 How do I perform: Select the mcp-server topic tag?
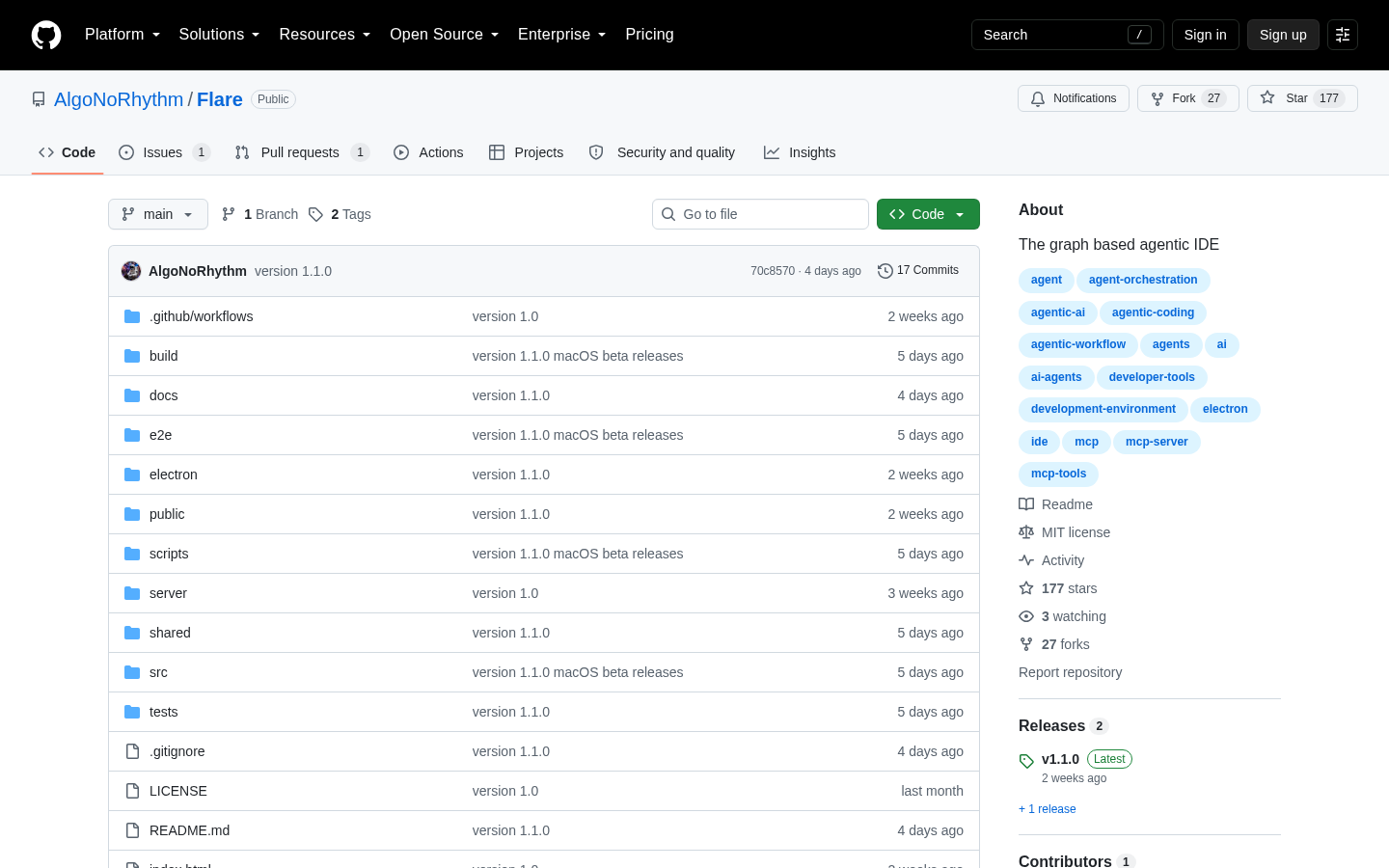click(1157, 442)
